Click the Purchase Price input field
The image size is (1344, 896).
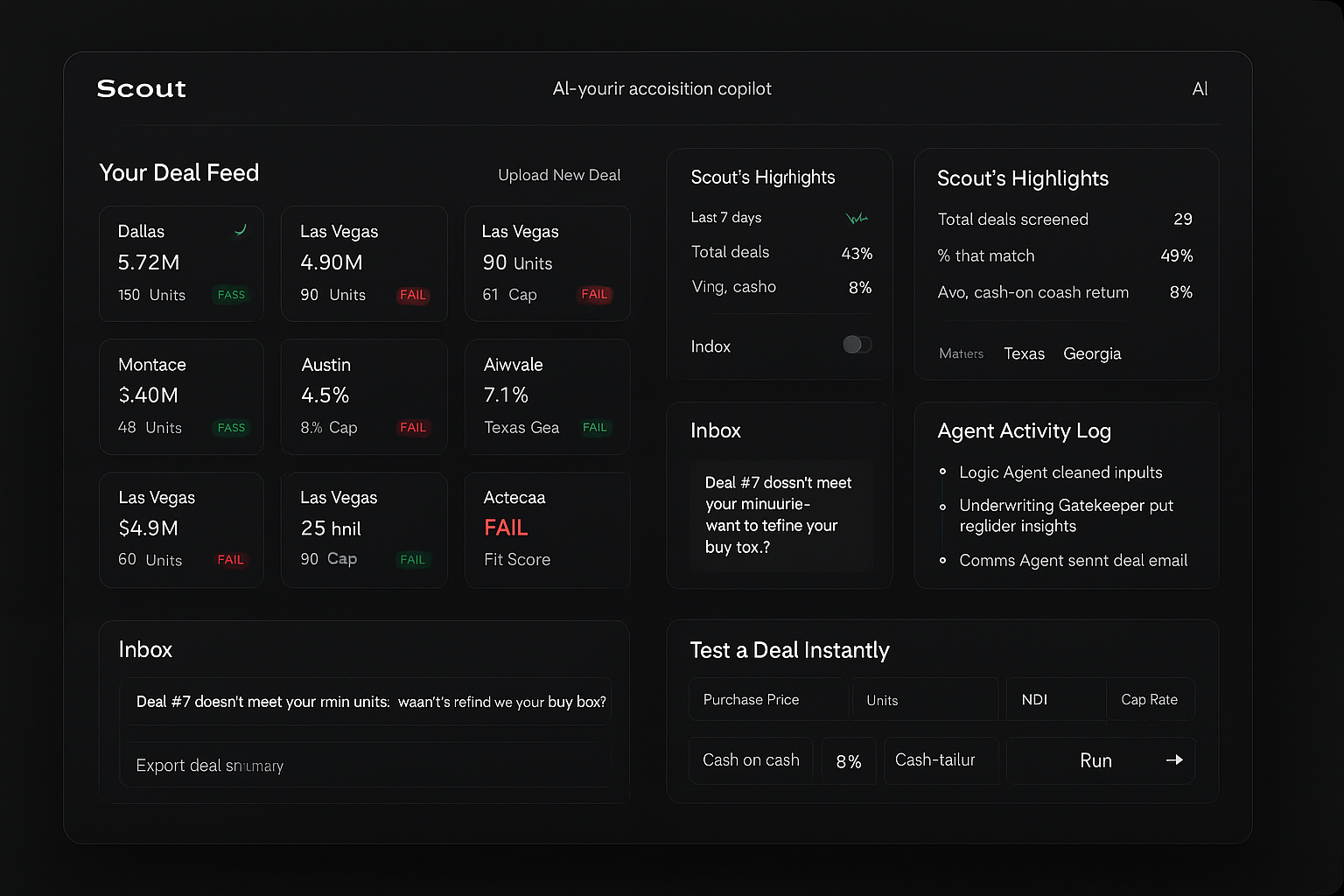[767, 700]
